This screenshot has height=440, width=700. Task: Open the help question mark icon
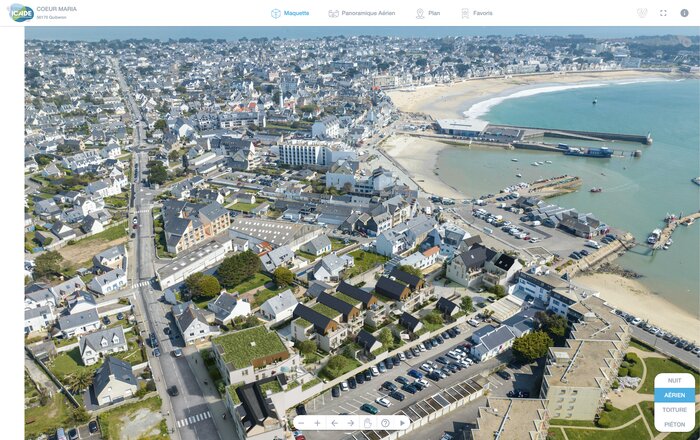pos(385,423)
